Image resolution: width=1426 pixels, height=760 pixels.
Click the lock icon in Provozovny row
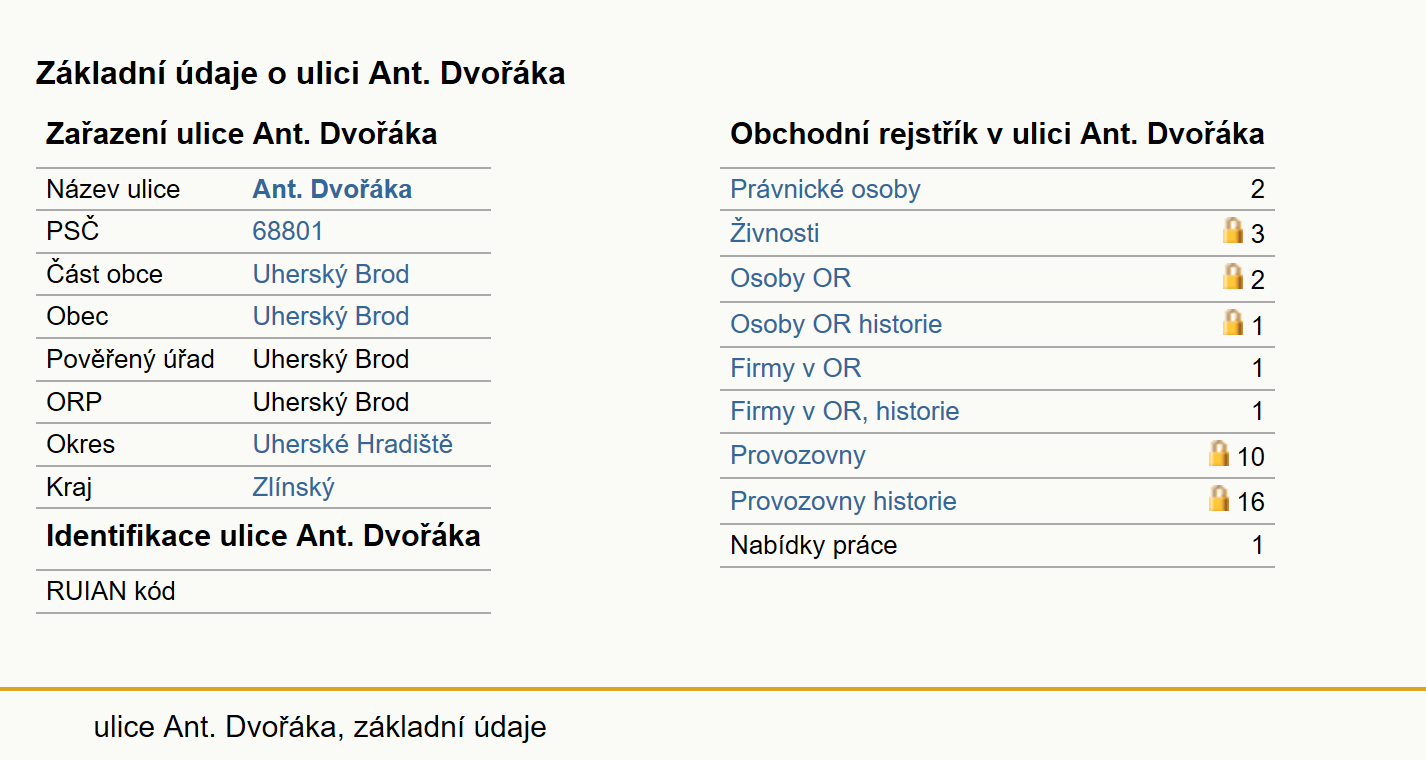[x=1219, y=453]
